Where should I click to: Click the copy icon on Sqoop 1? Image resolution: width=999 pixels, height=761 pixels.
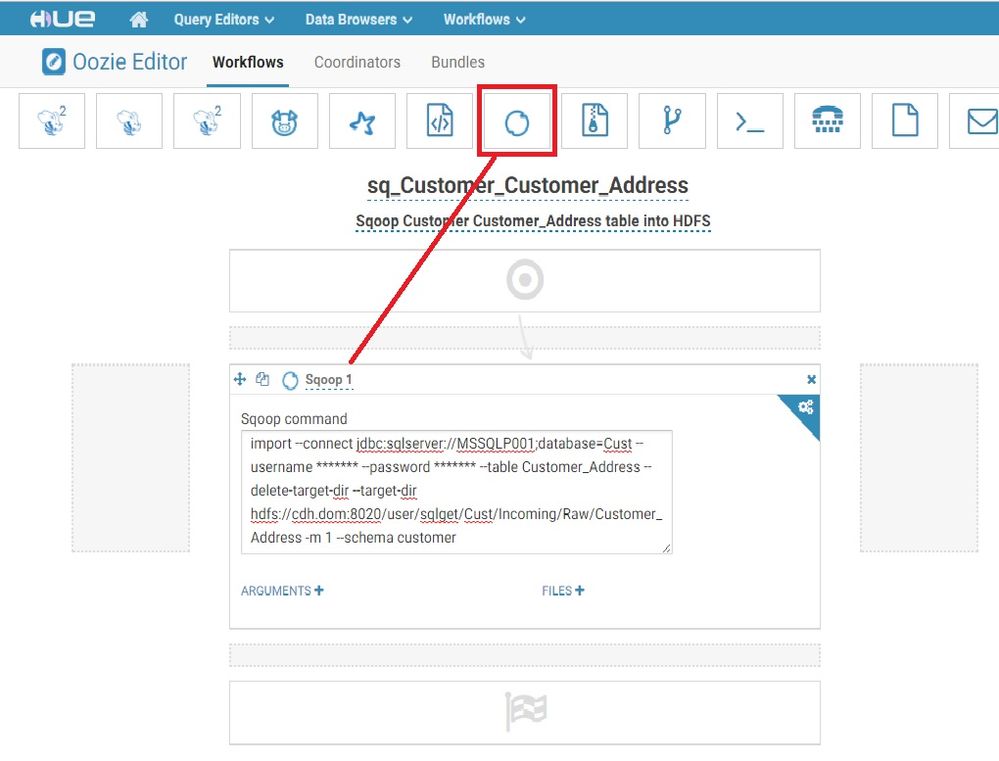(262, 379)
